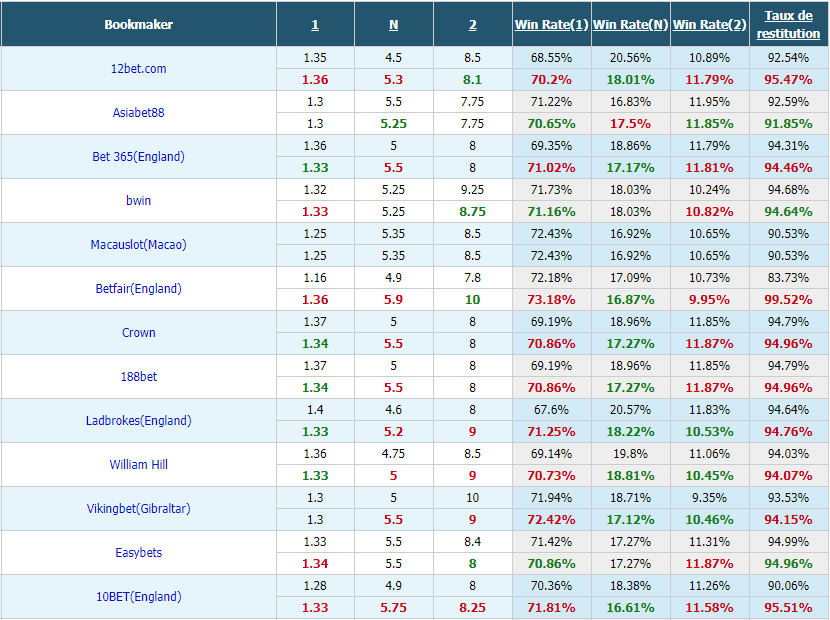Click 12bet.com's red 70.2% win rate

(551, 80)
